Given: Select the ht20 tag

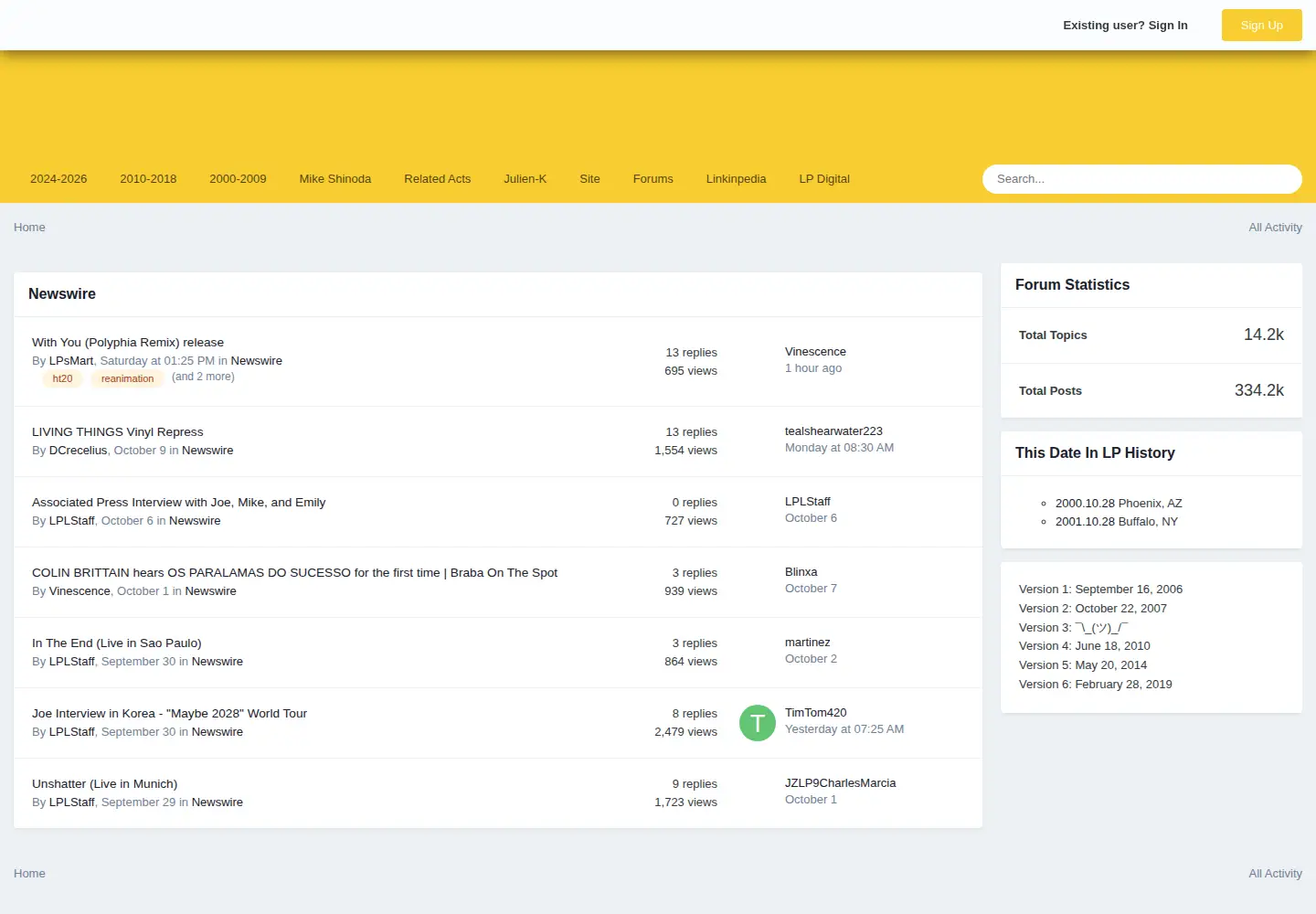Looking at the screenshot, I should (62, 378).
